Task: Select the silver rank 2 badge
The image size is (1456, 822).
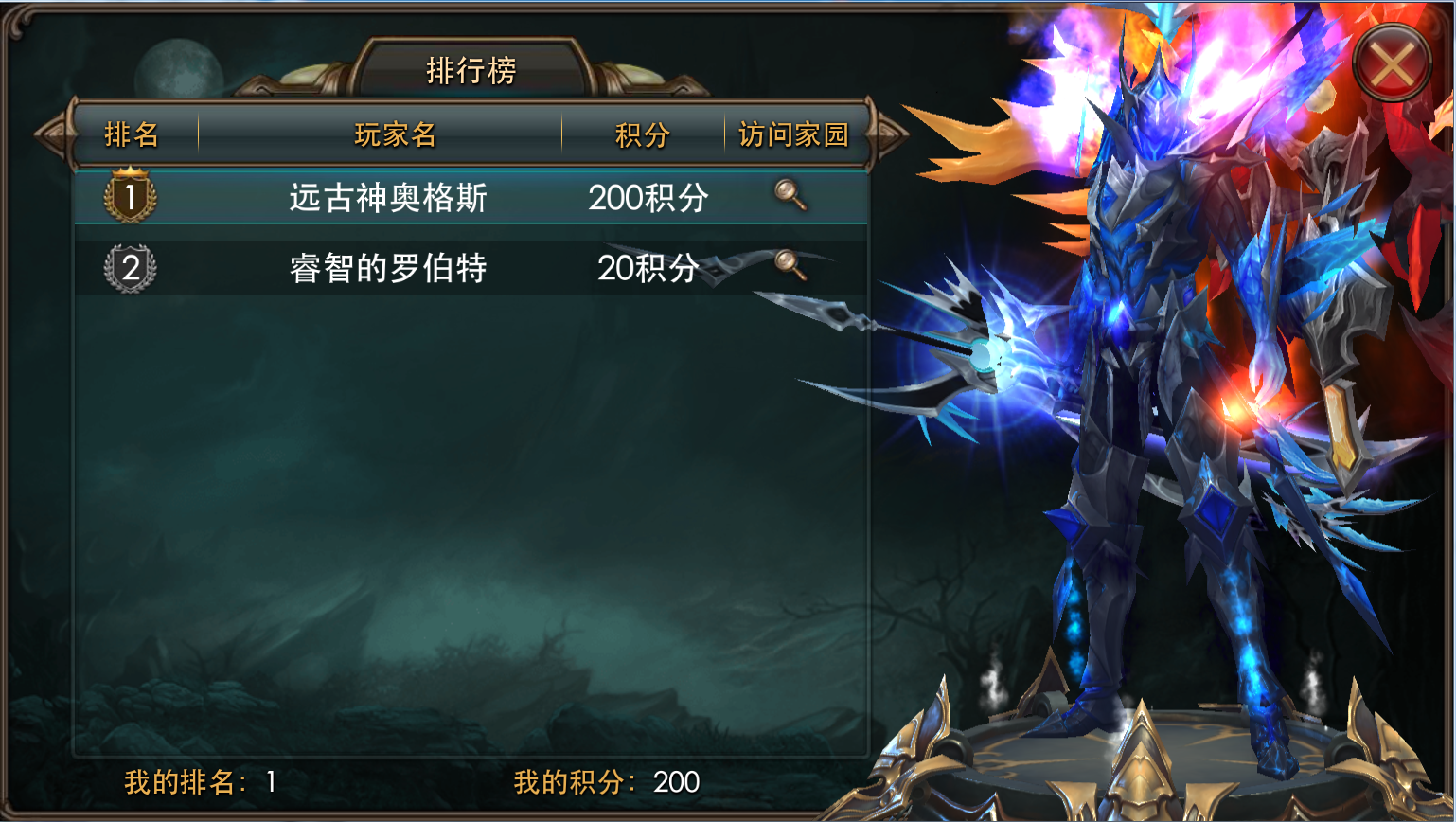Action: tap(130, 267)
